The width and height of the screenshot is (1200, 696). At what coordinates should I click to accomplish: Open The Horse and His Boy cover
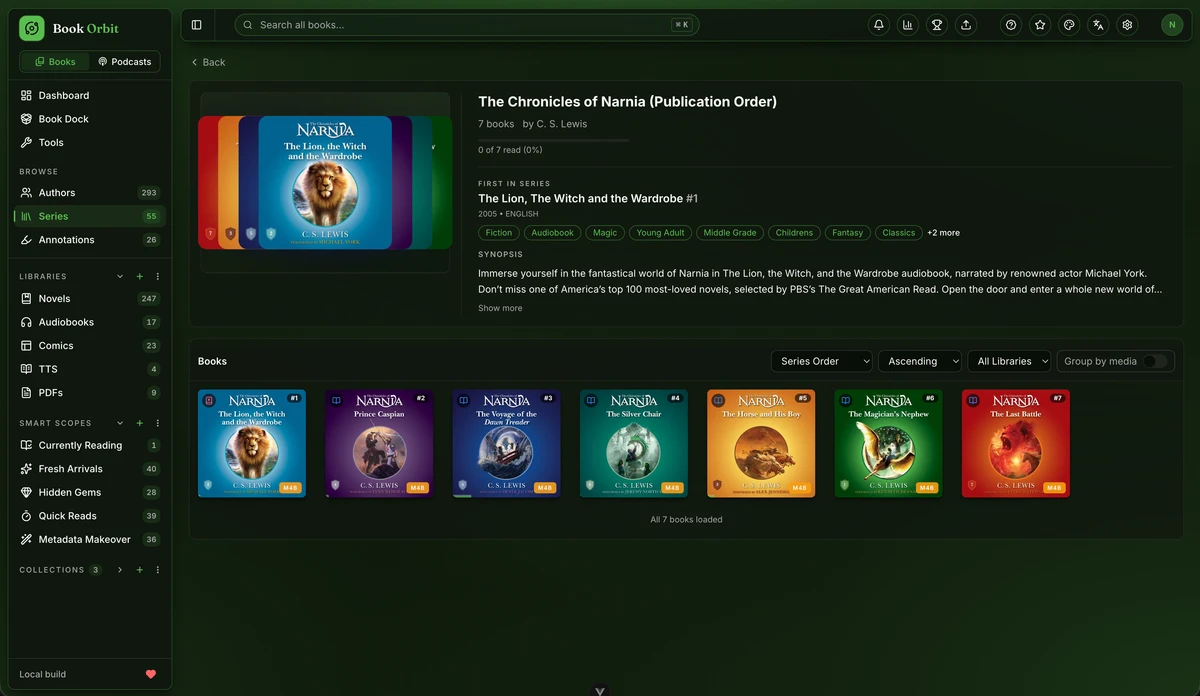click(x=761, y=443)
